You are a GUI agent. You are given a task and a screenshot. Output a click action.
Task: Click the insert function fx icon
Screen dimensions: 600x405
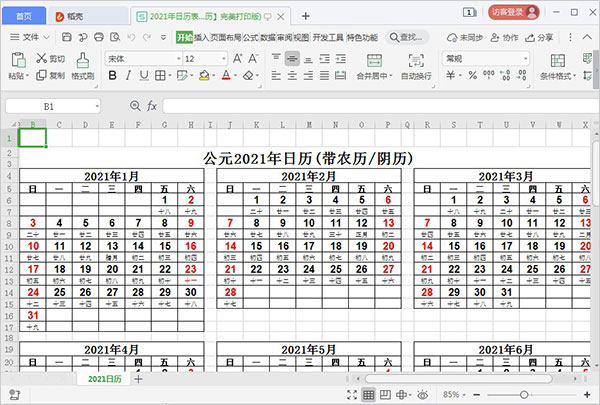click(152, 106)
